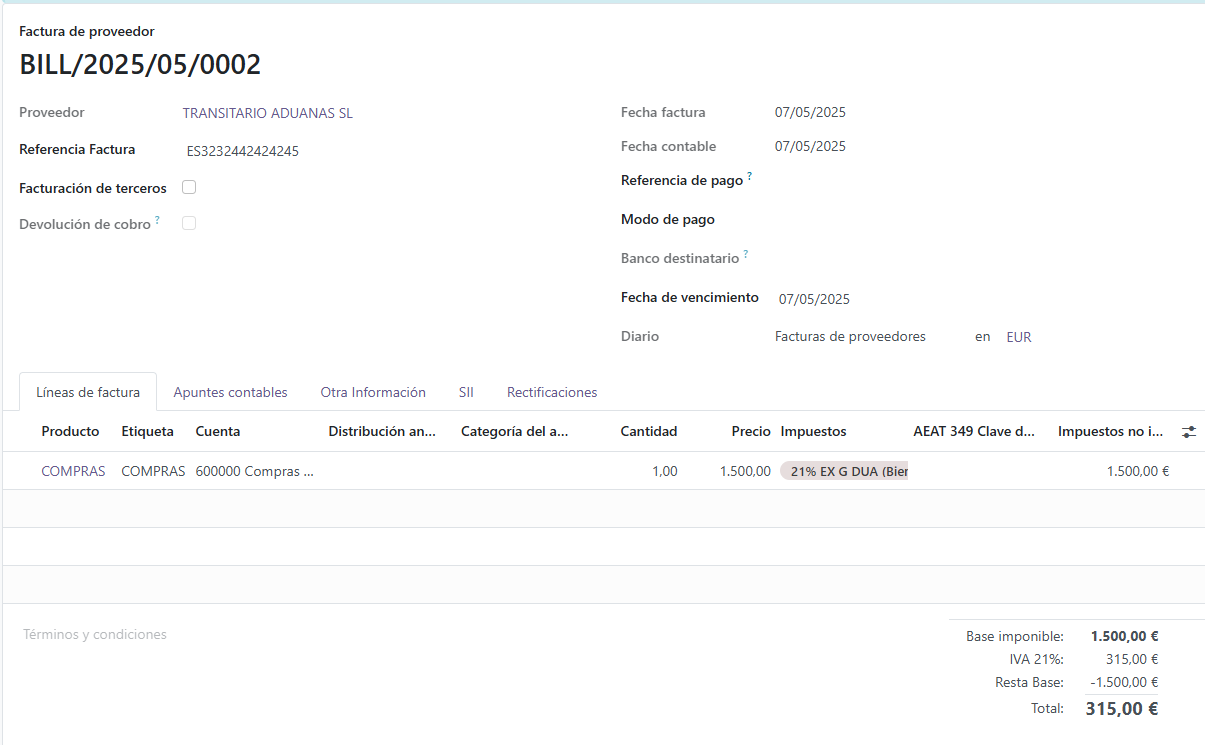The image size is (1205, 745).
Task: Select the SII tab
Action: tap(466, 392)
